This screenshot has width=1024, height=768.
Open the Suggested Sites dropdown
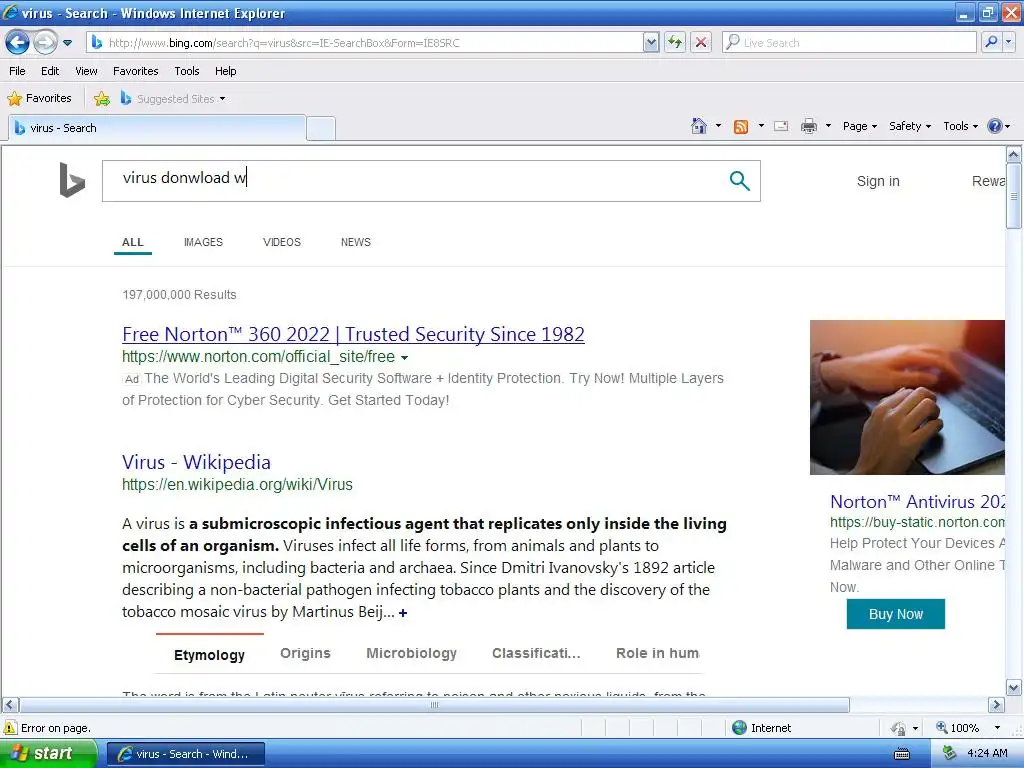pyautogui.click(x=173, y=99)
